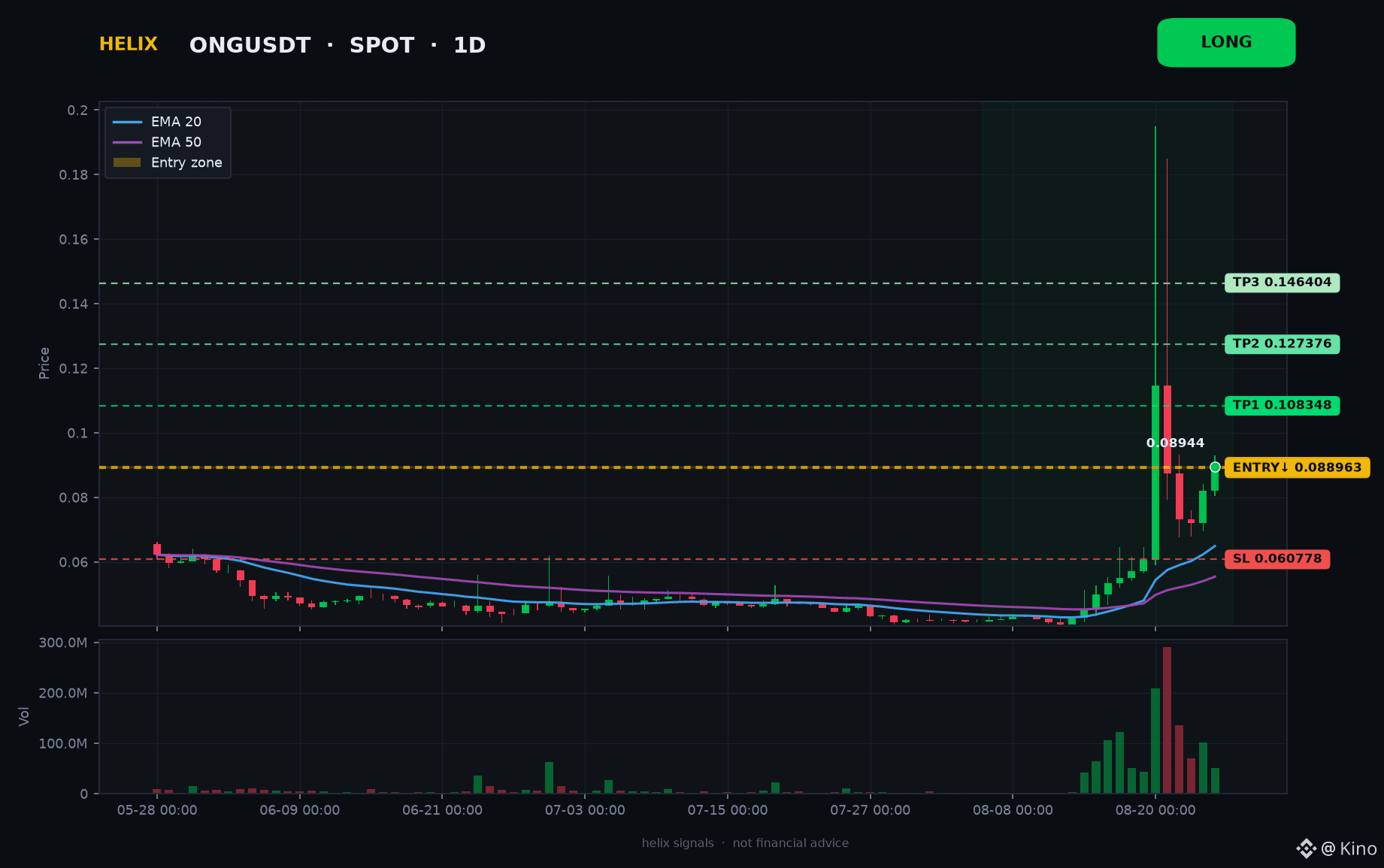The image size is (1384, 868).
Task: Click the current price marker circle
Action: coord(1215,467)
